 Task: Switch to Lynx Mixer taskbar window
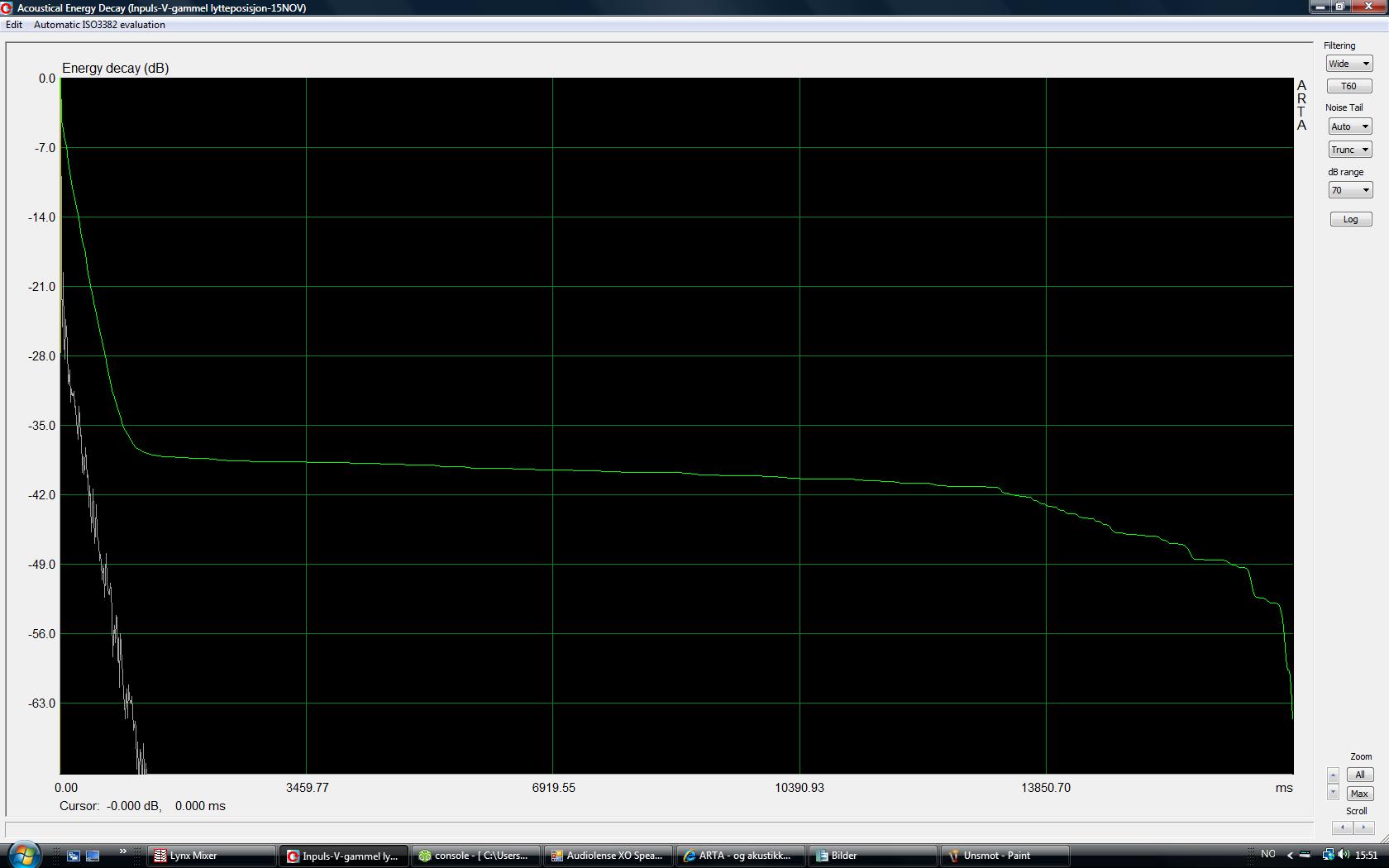tap(212, 856)
